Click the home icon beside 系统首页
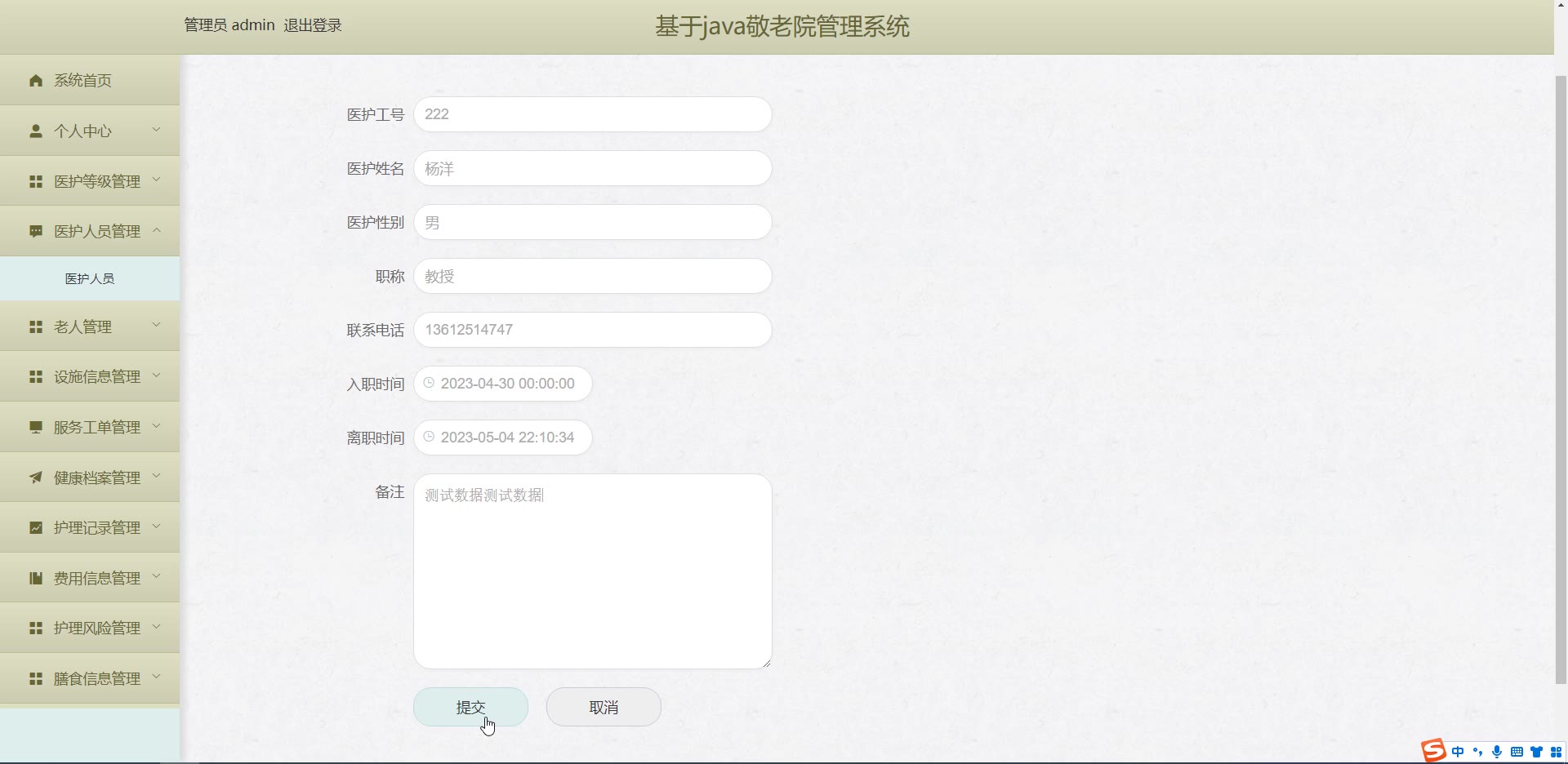Screen dimensions: 1568x764 pos(36,81)
